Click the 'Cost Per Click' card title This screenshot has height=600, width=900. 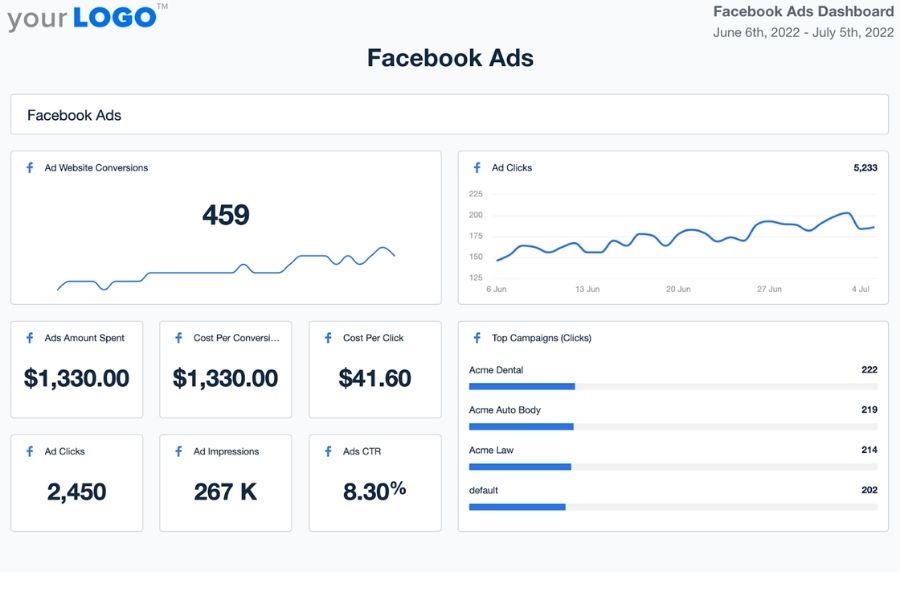pyautogui.click(x=373, y=338)
